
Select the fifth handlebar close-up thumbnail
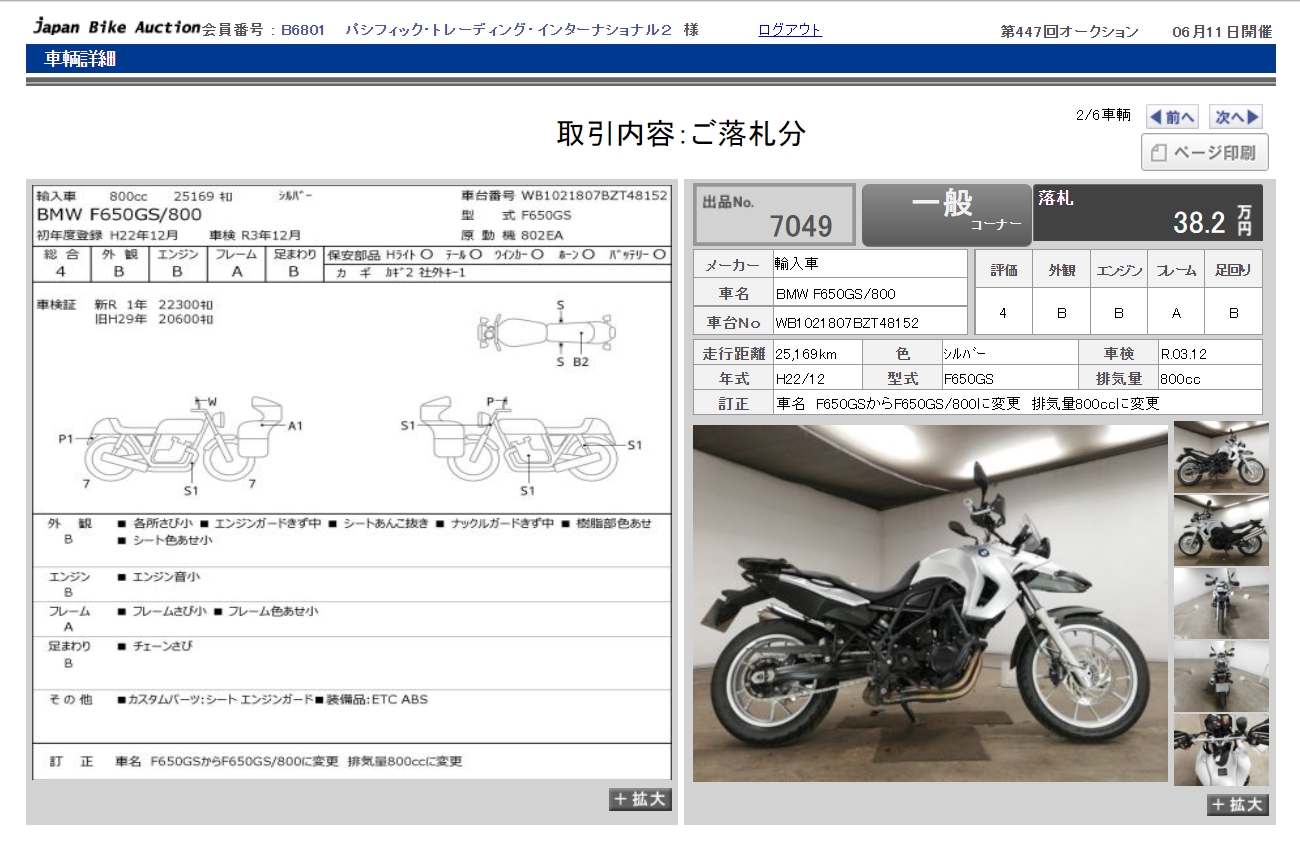tap(1221, 749)
